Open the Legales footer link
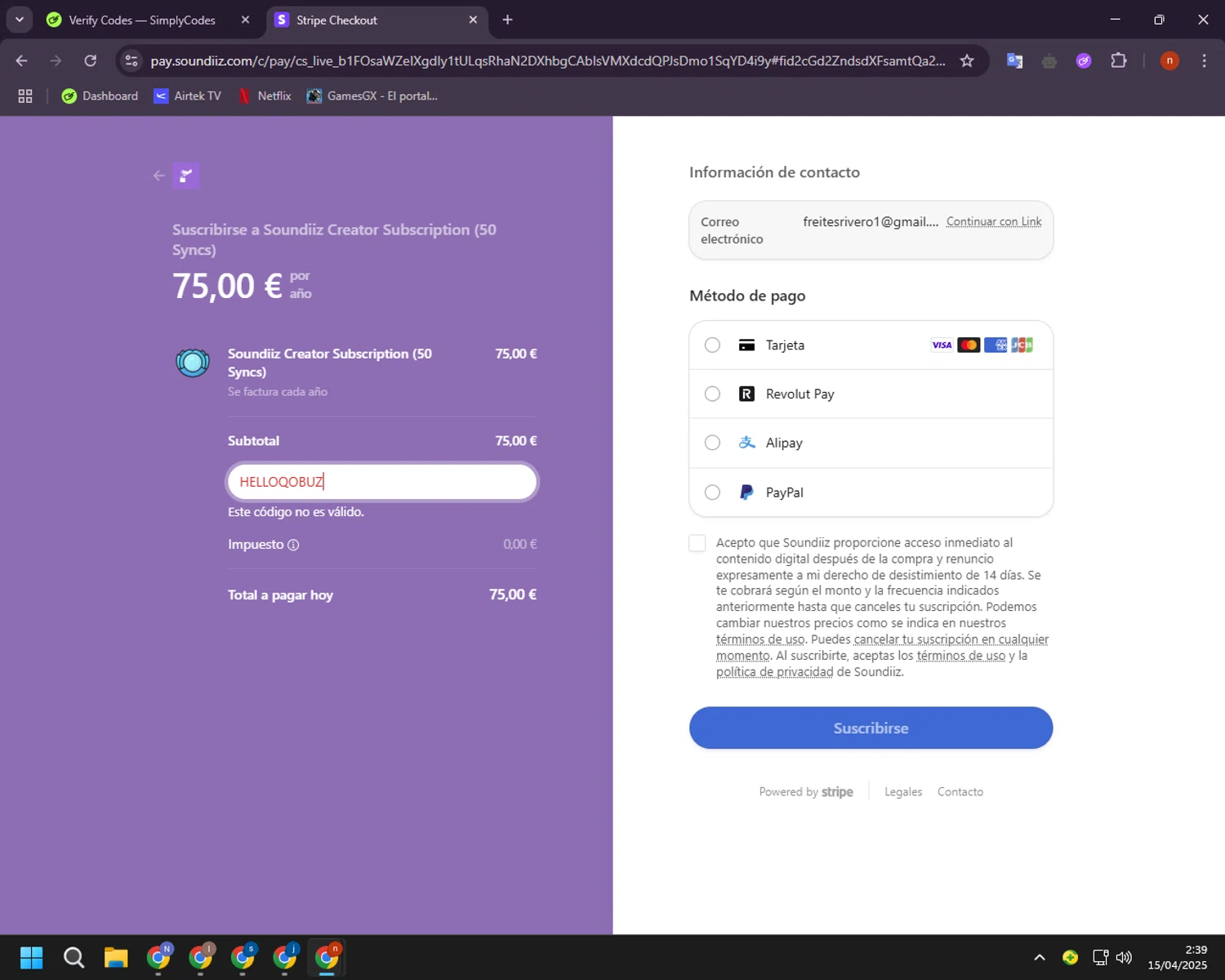The image size is (1225, 980). pyautogui.click(x=903, y=792)
